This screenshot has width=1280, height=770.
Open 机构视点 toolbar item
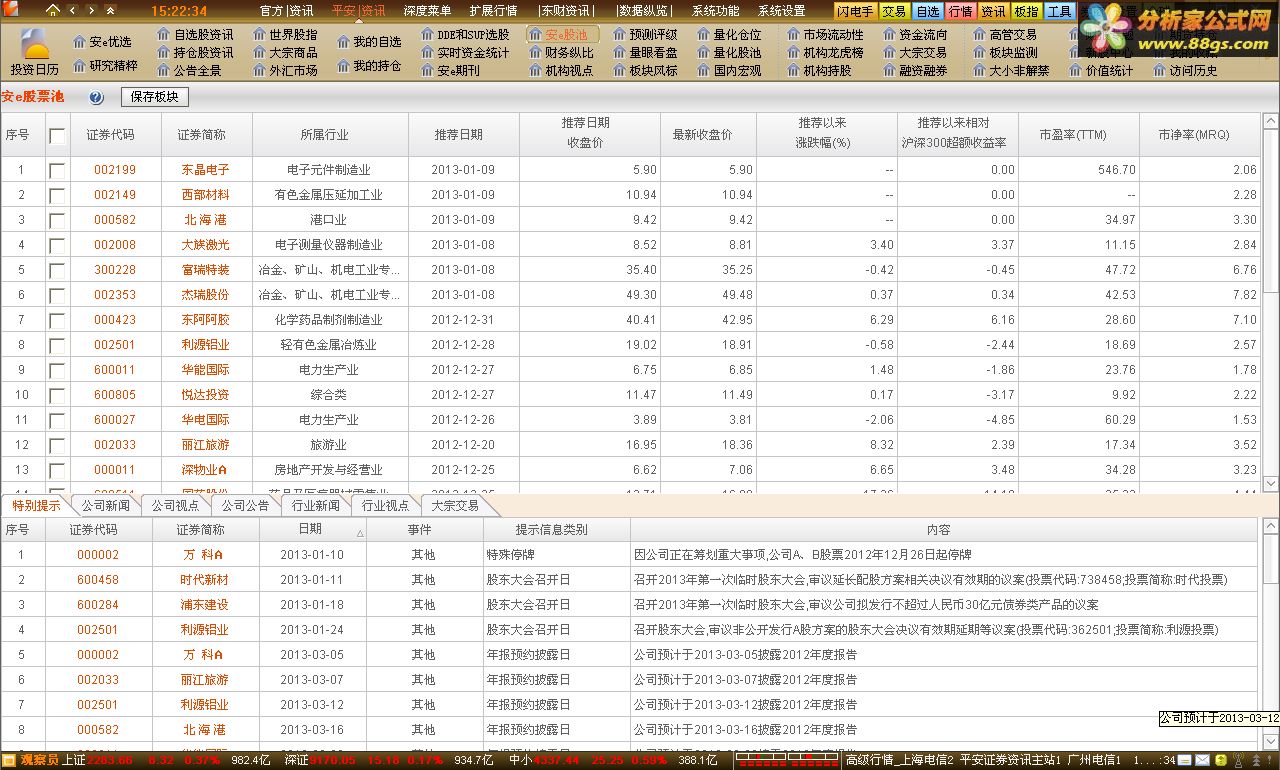pyautogui.click(x=561, y=71)
